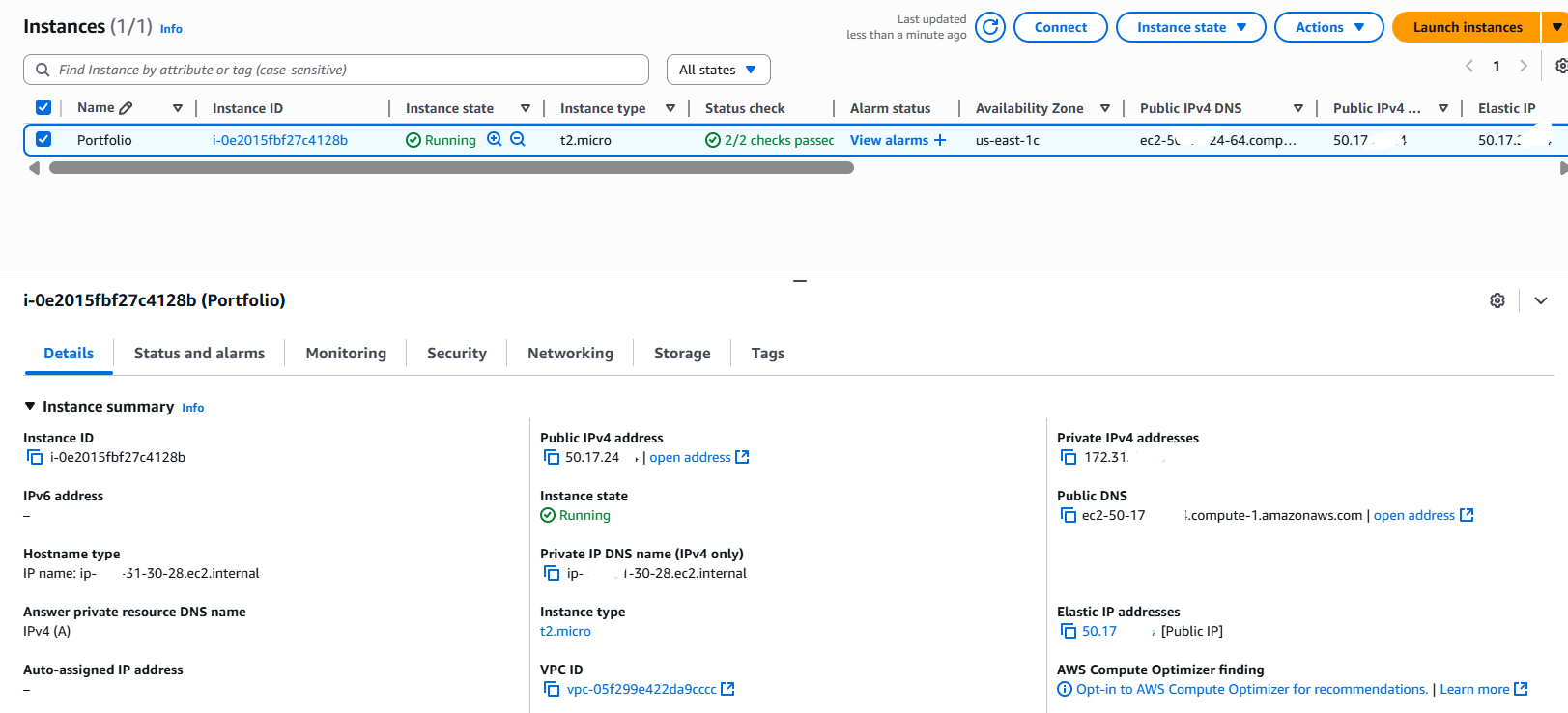Open address link for Public IPv4

(690, 457)
